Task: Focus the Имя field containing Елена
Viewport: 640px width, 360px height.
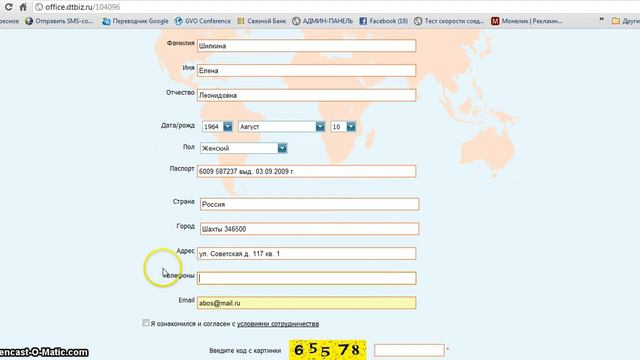Action: 307,70
